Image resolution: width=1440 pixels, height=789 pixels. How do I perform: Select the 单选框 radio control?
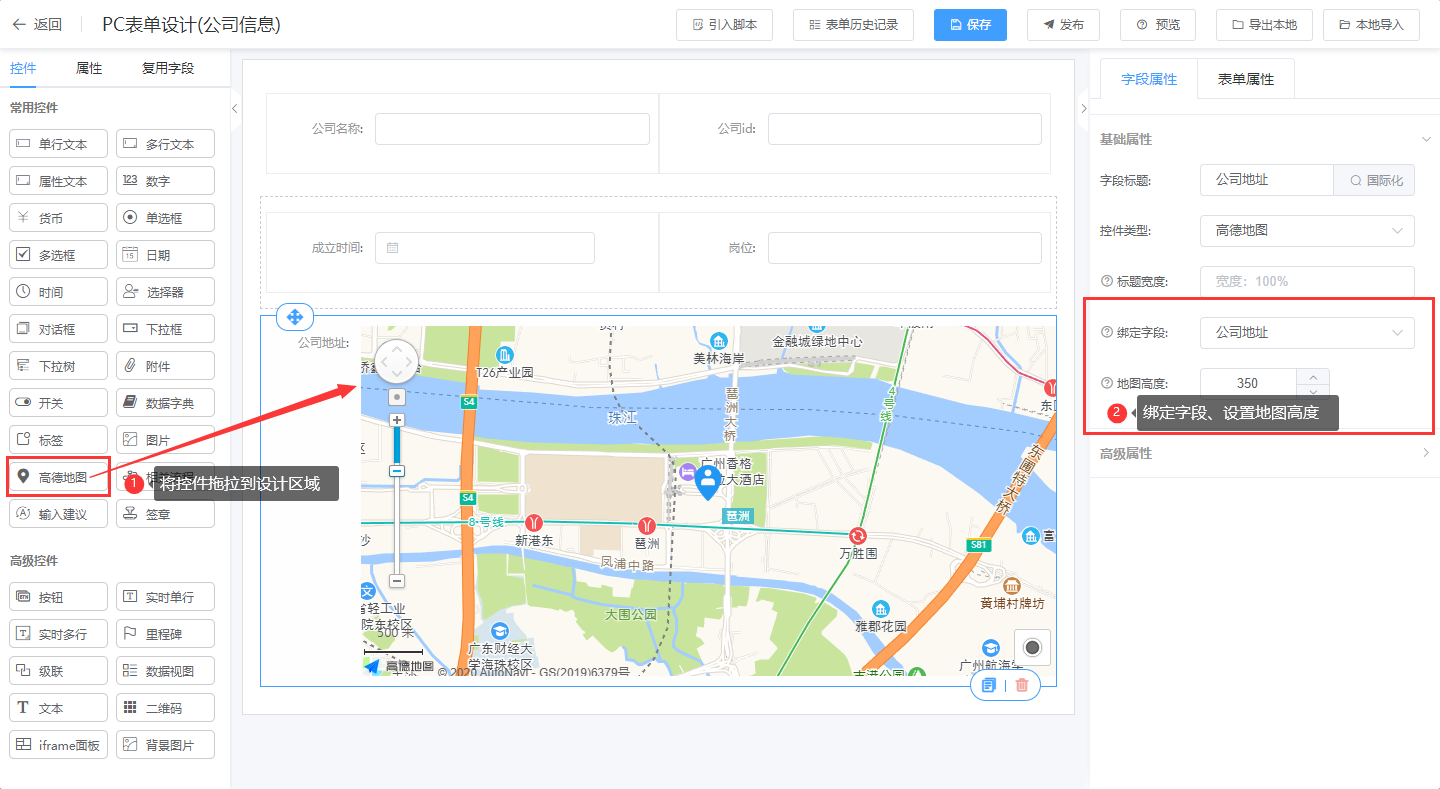point(165,218)
